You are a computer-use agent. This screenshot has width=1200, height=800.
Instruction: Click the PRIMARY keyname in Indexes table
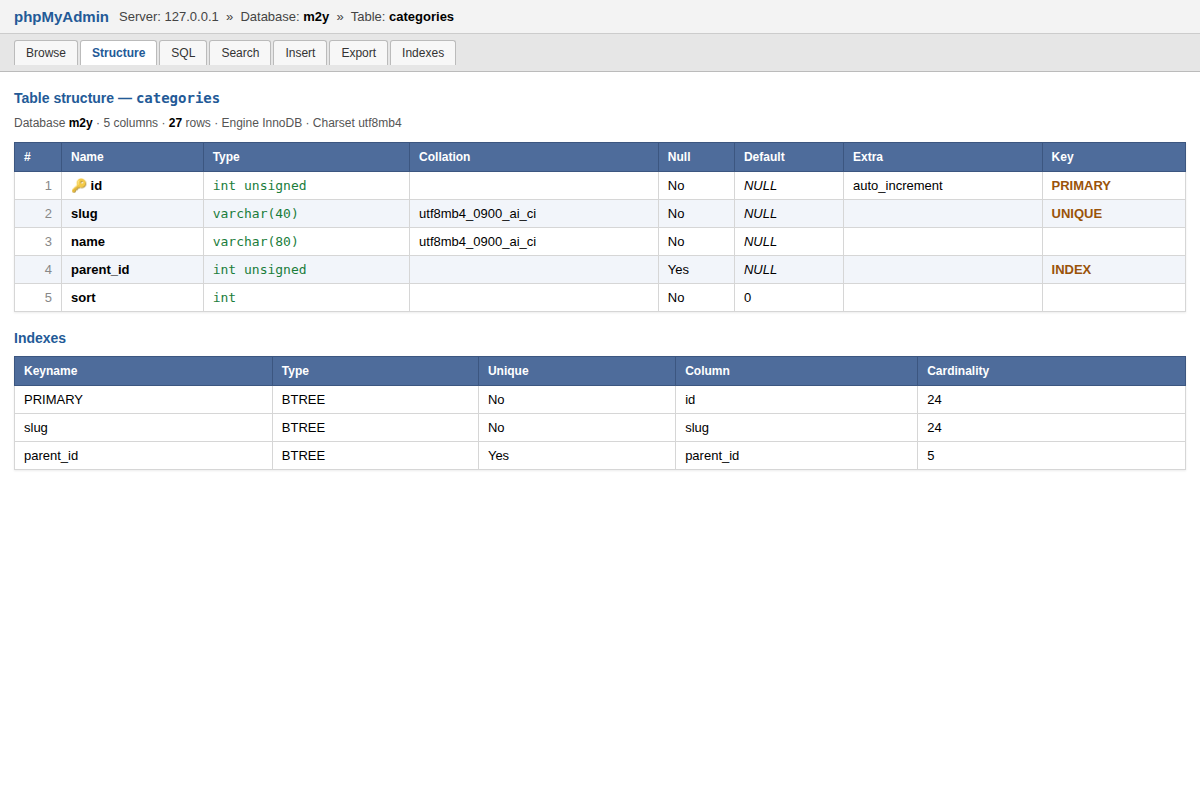pos(53,399)
